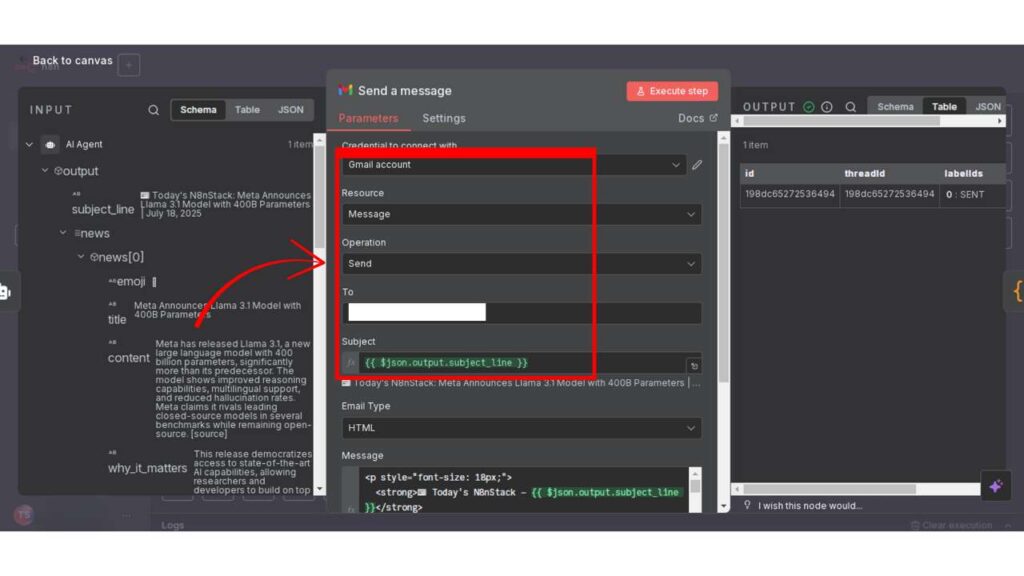The height and width of the screenshot is (576, 1024).
Task: Click the search icon in the OUTPUT panel
Action: 851,107
